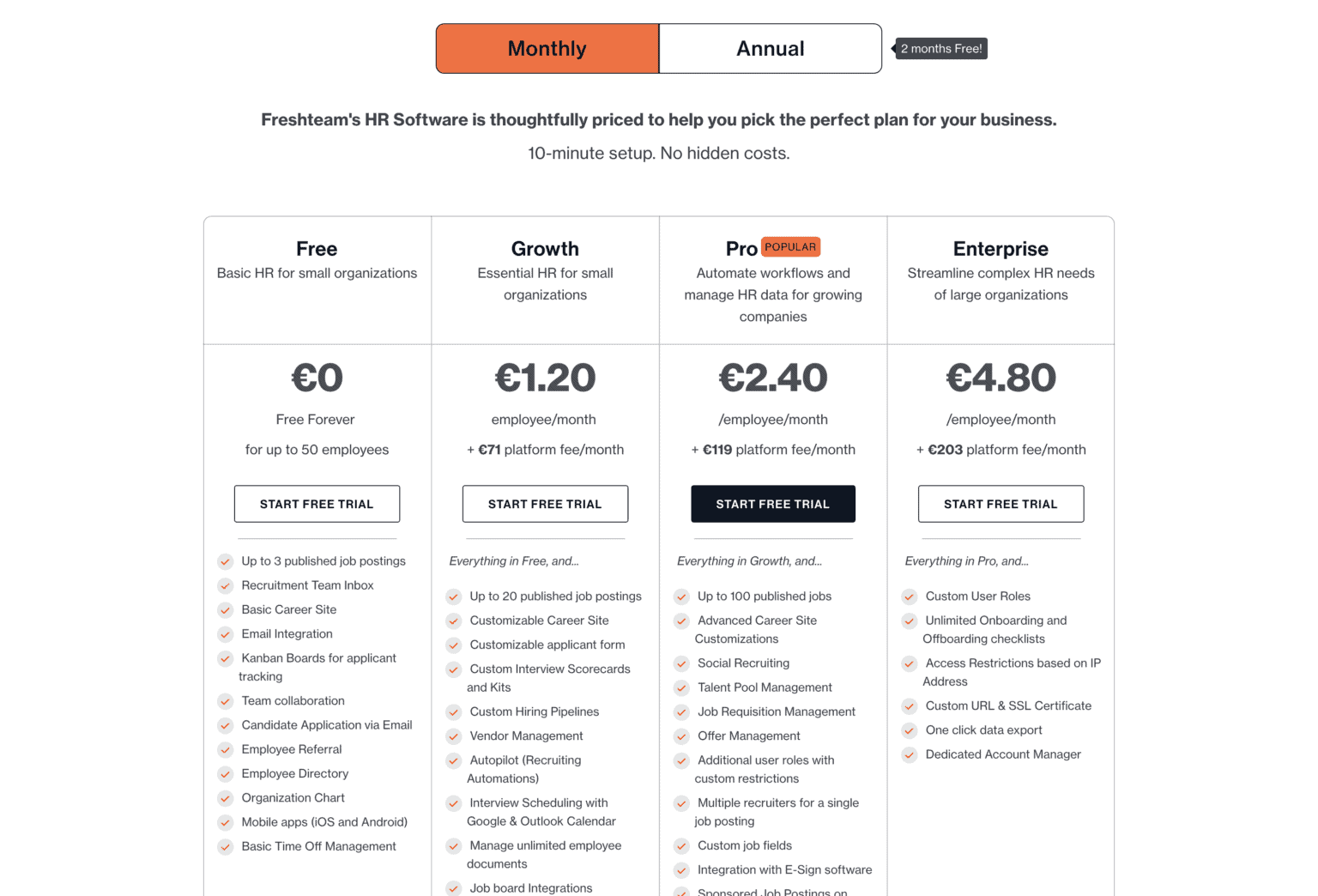This screenshot has width=1318, height=896.
Task: Click checkmark icon beside Customizable Career Site
Action: pos(454,621)
